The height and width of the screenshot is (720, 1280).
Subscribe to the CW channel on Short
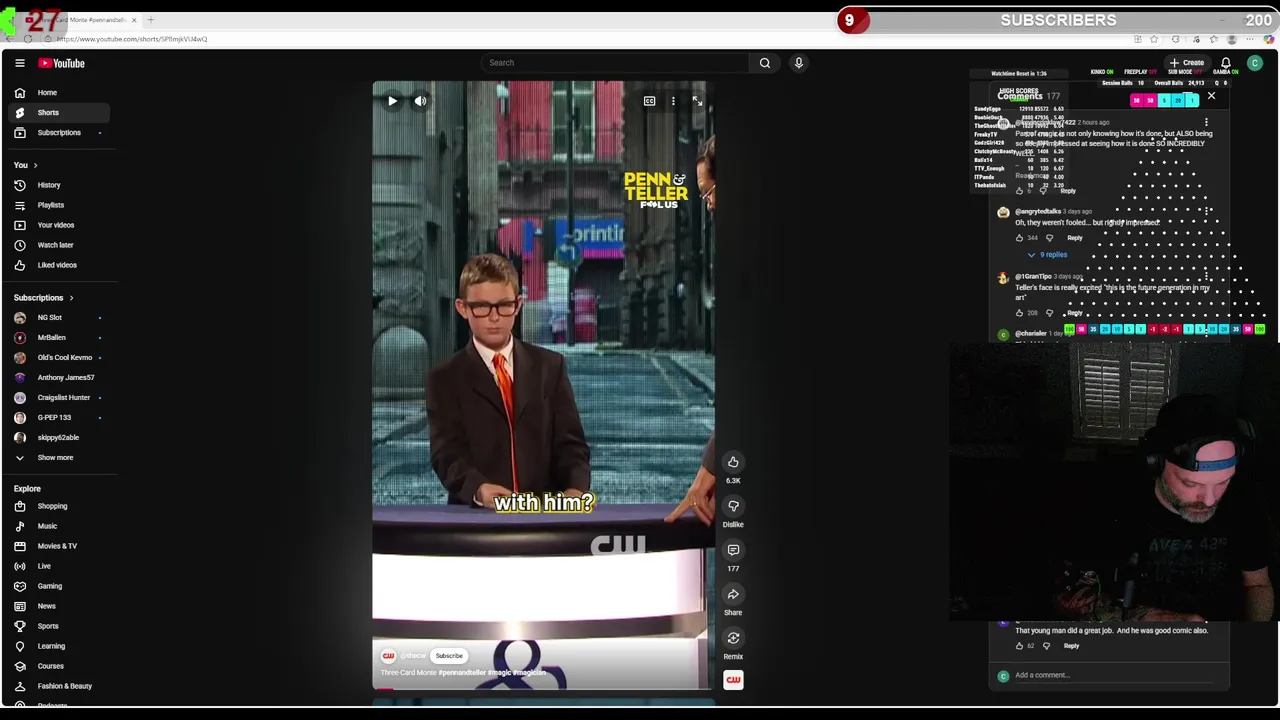pyautogui.click(x=449, y=656)
